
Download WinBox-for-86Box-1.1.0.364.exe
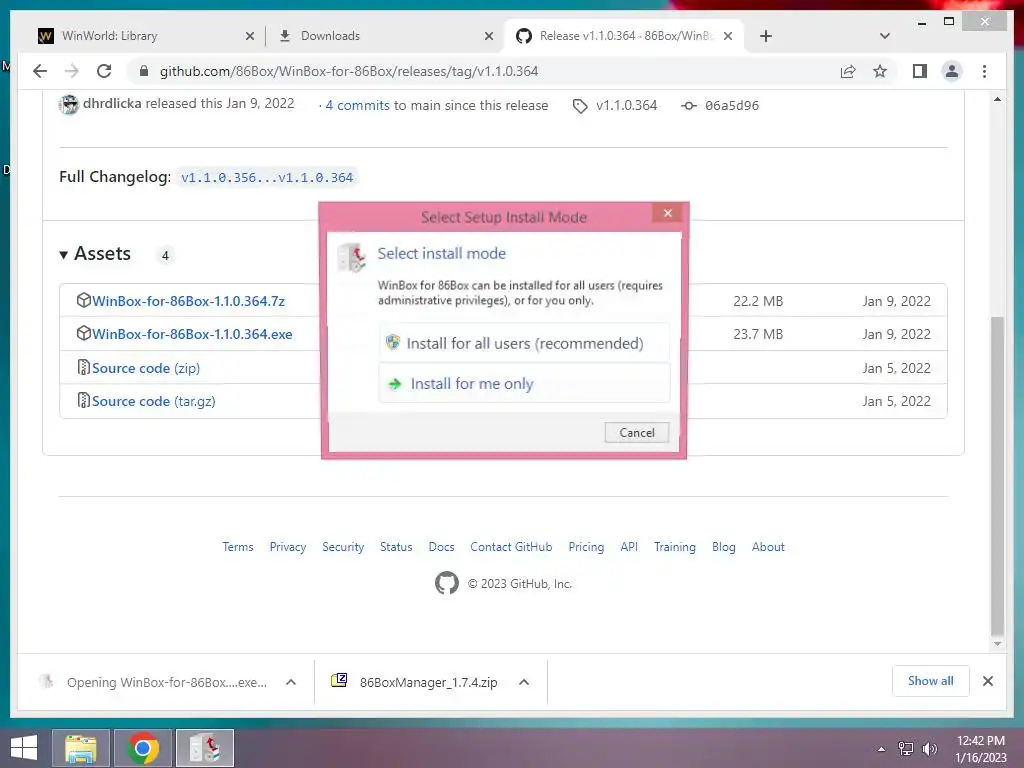[x=192, y=334]
